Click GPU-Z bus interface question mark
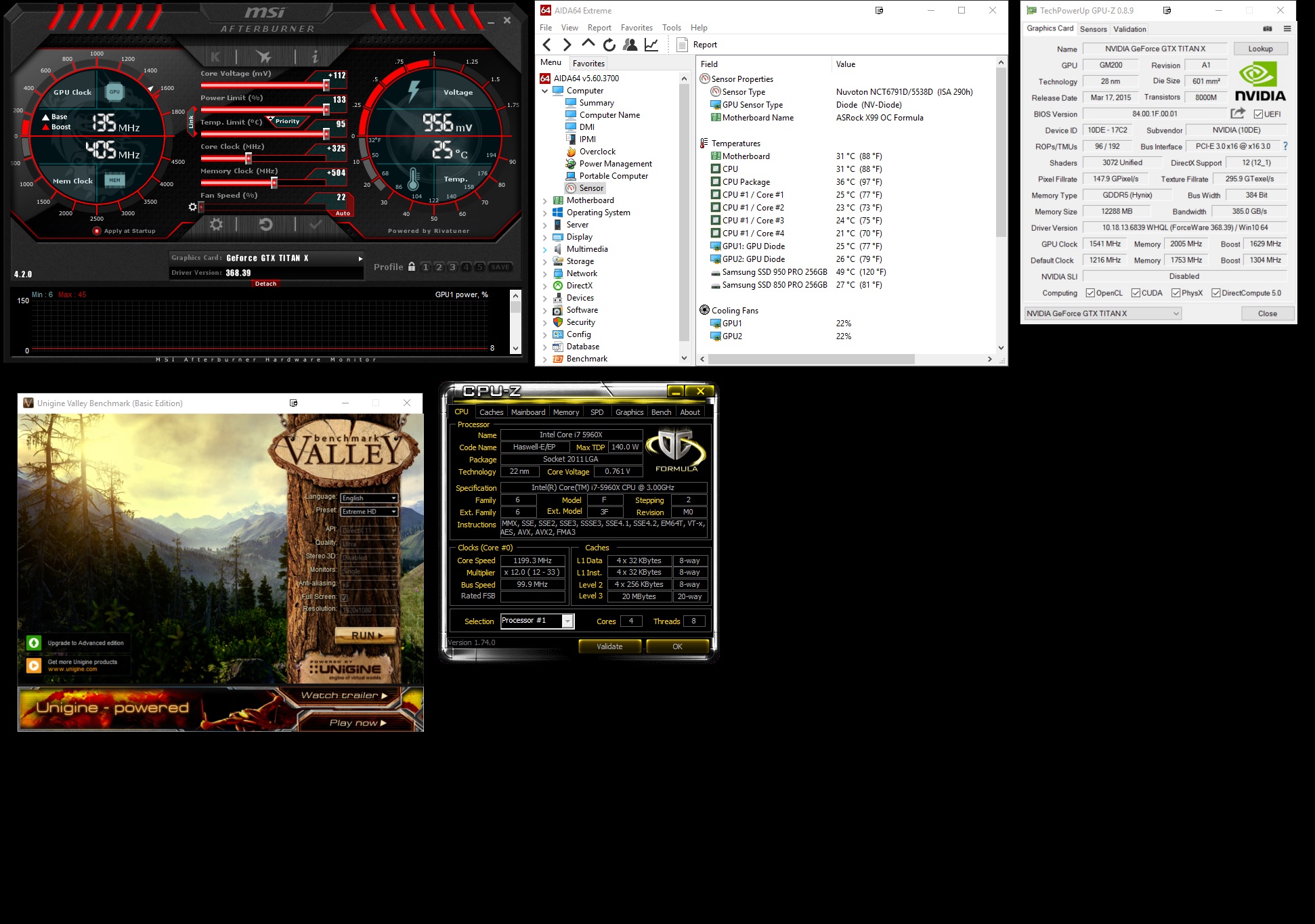1315x924 pixels. pyautogui.click(x=1285, y=146)
